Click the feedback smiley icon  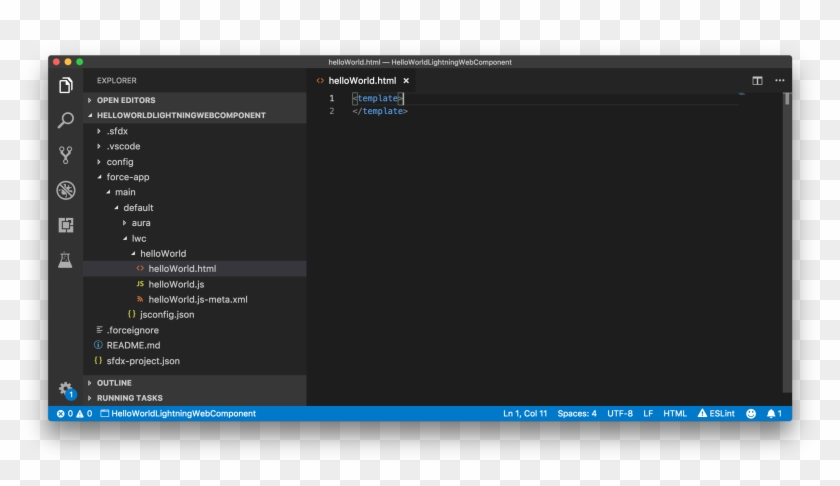[751, 414]
